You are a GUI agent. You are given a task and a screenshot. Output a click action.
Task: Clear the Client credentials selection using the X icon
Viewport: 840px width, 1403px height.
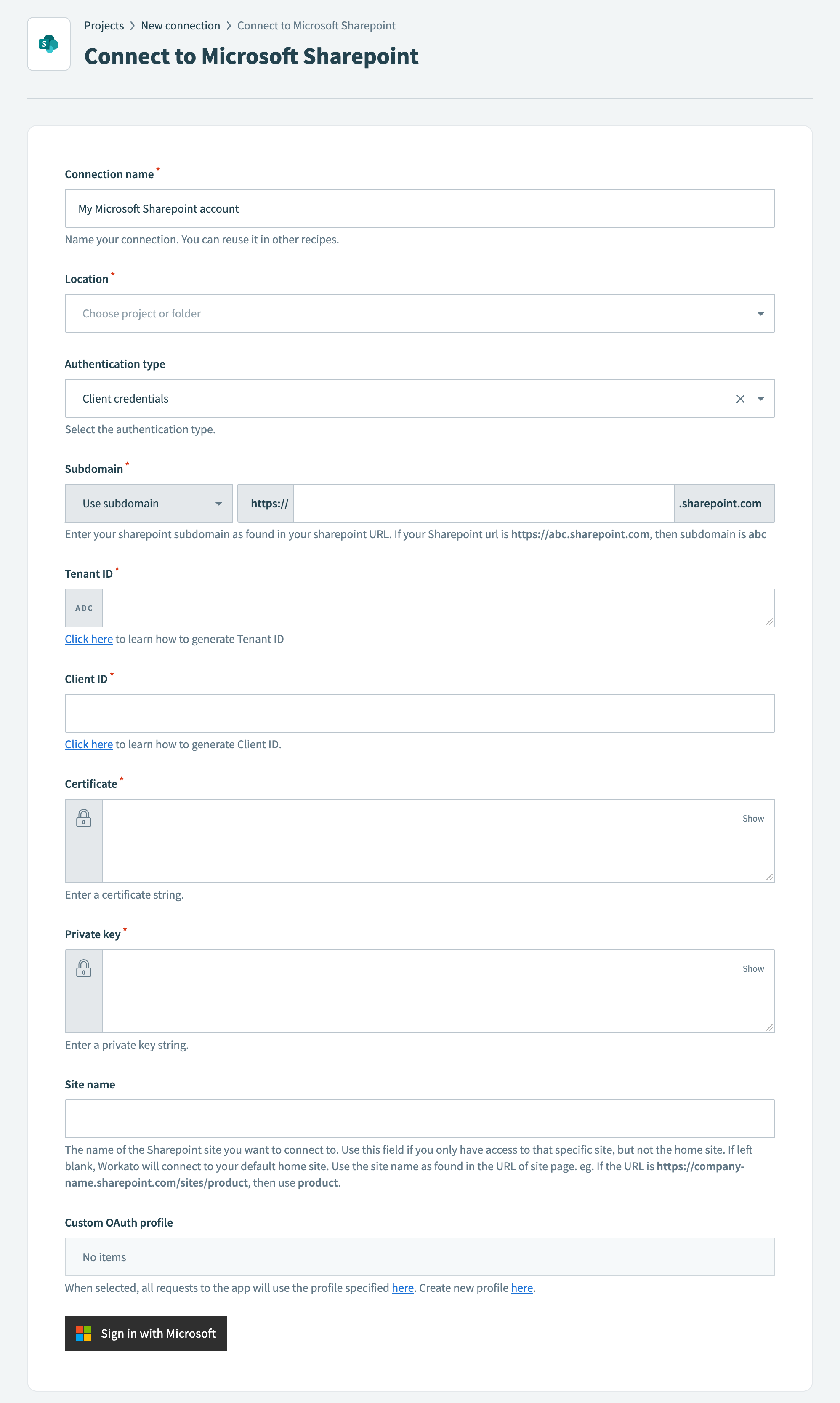point(740,398)
